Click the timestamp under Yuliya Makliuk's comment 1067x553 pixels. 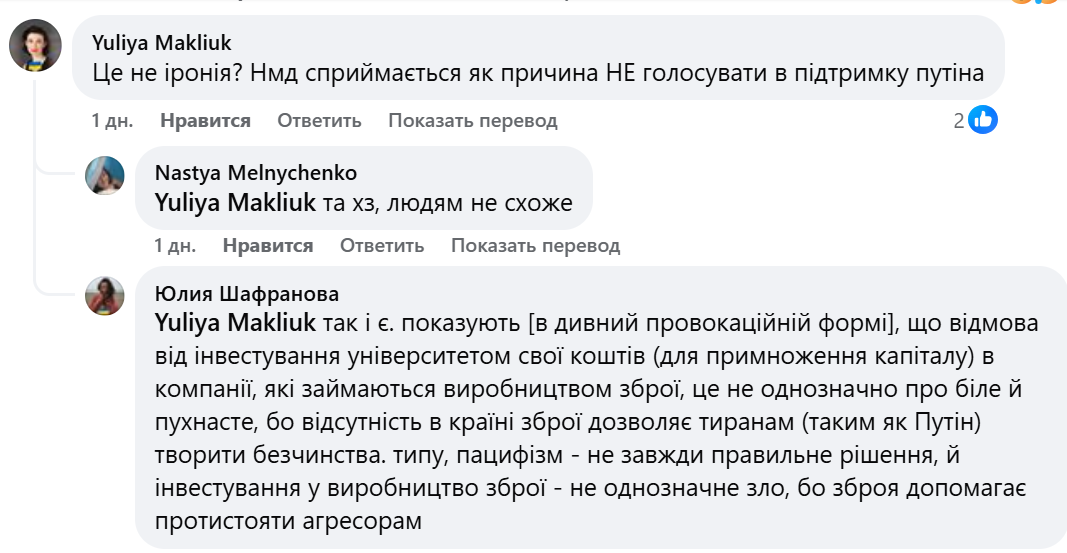pos(112,121)
